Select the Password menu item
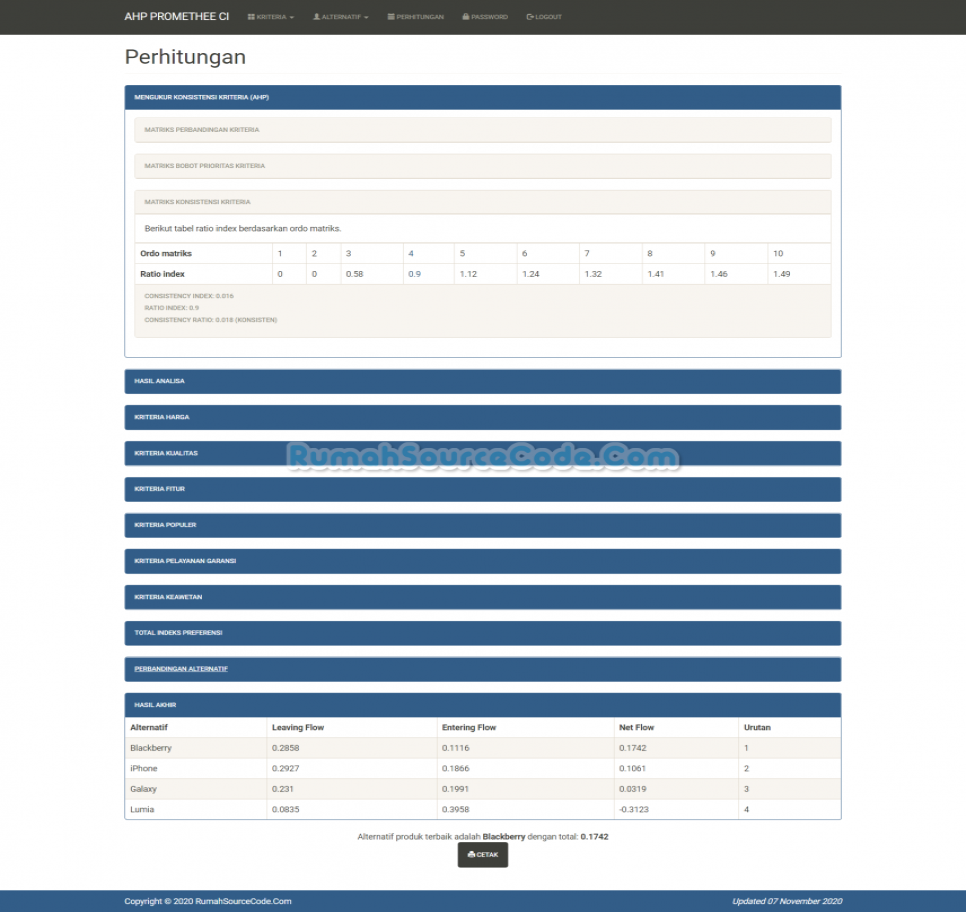This screenshot has width=966, height=912. click(x=489, y=17)
